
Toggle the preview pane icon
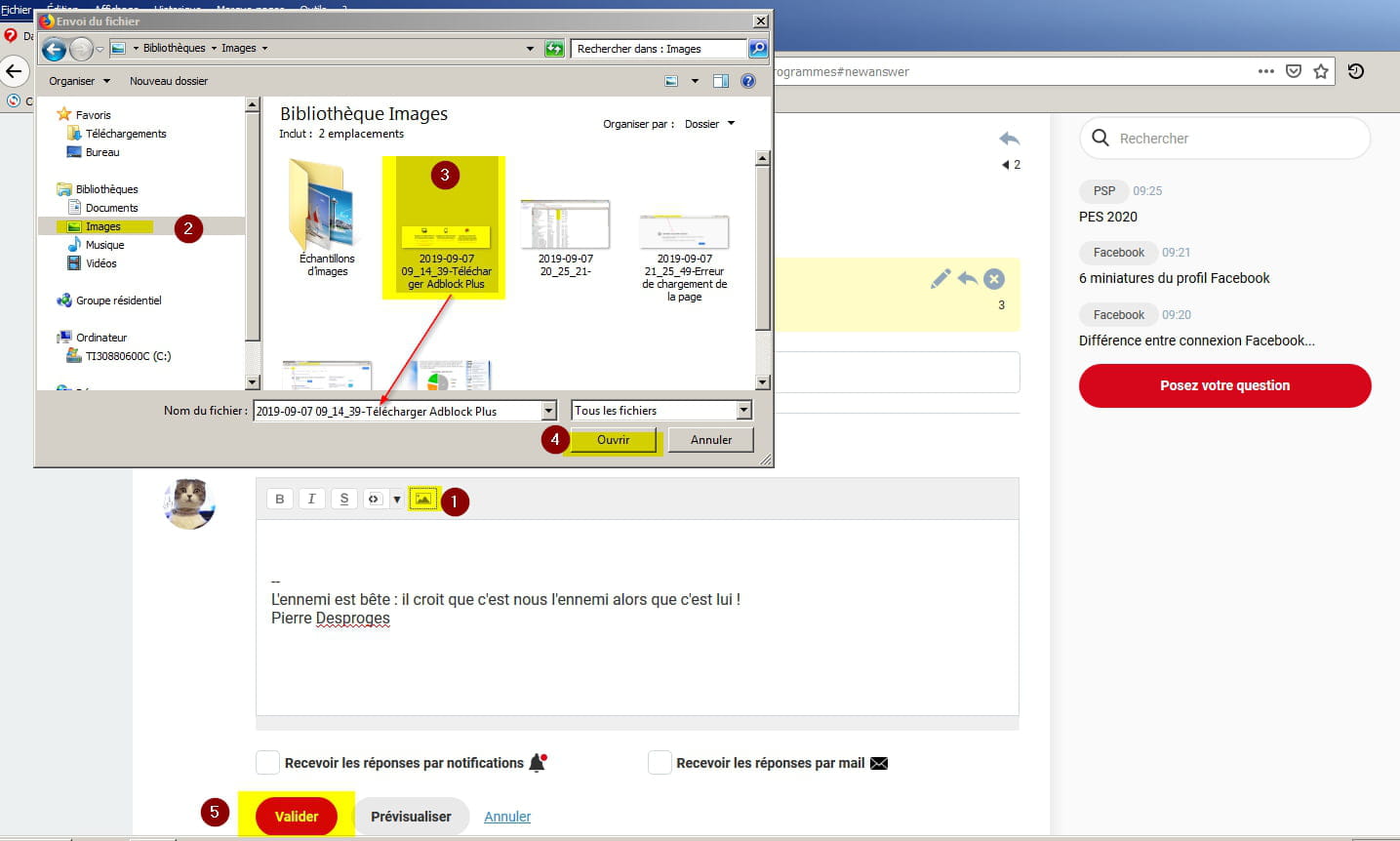[x=721, y=81]
